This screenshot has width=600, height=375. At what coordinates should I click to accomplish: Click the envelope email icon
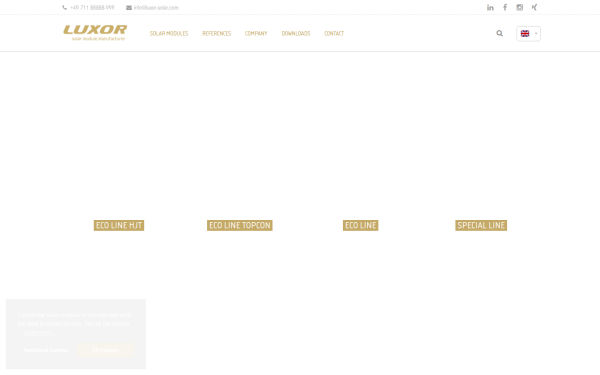pyautogui.click(x=129, y=8)
